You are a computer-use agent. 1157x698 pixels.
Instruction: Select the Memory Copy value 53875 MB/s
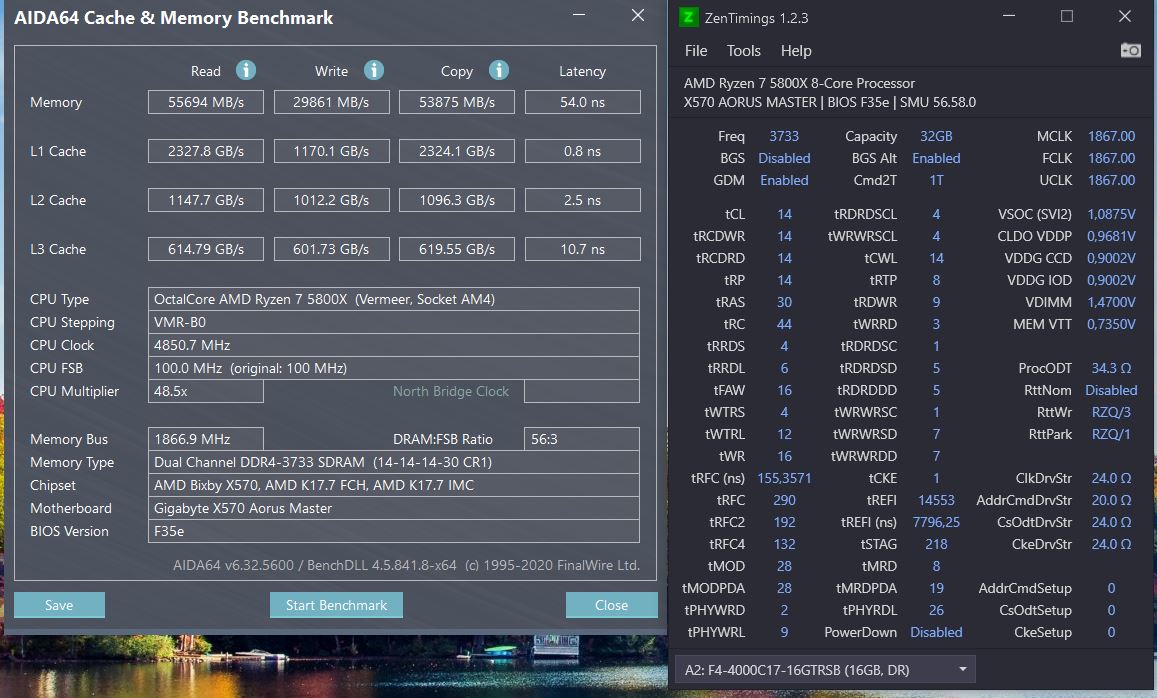click(x=457, y=103)
